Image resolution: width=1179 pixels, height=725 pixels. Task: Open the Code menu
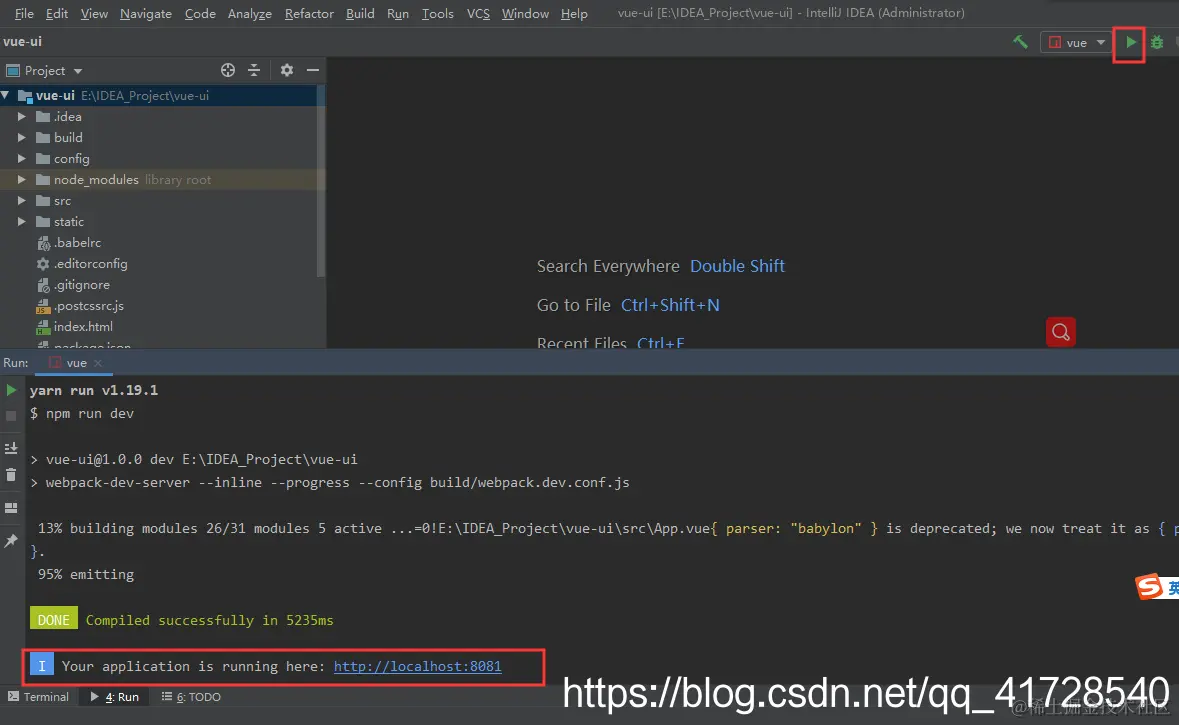pos(200,14)
